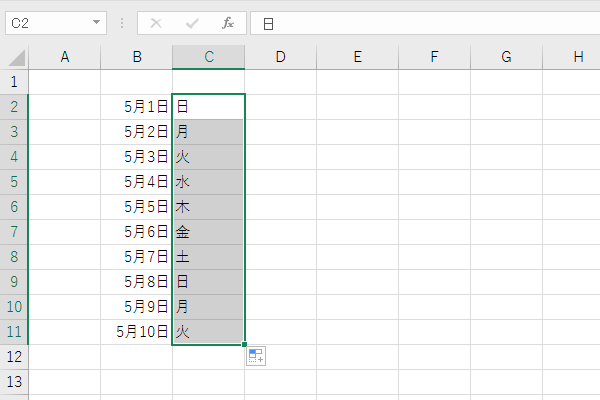Select row 8 header
The image size is (600, 400).
(14, 257)
